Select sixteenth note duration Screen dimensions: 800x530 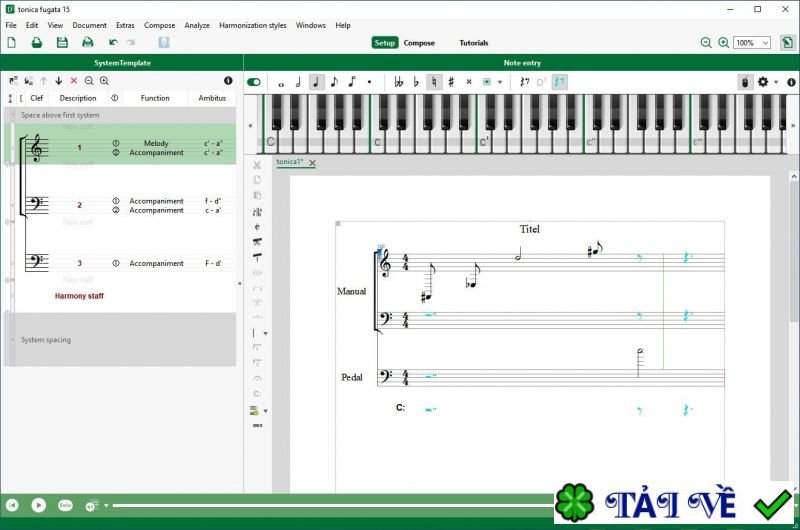tap(352, 82)
